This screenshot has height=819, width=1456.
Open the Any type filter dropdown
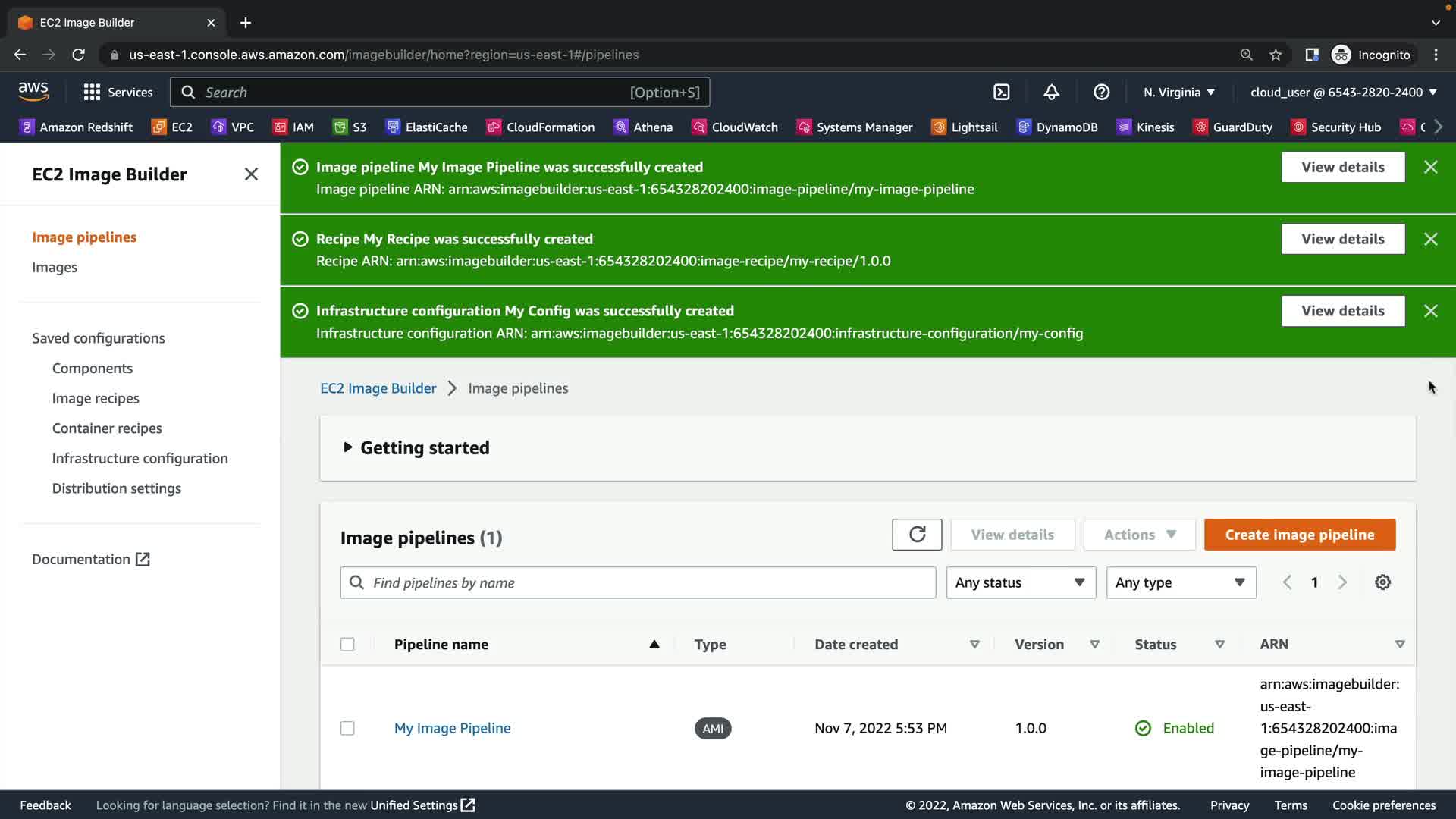click(1180, 582)
